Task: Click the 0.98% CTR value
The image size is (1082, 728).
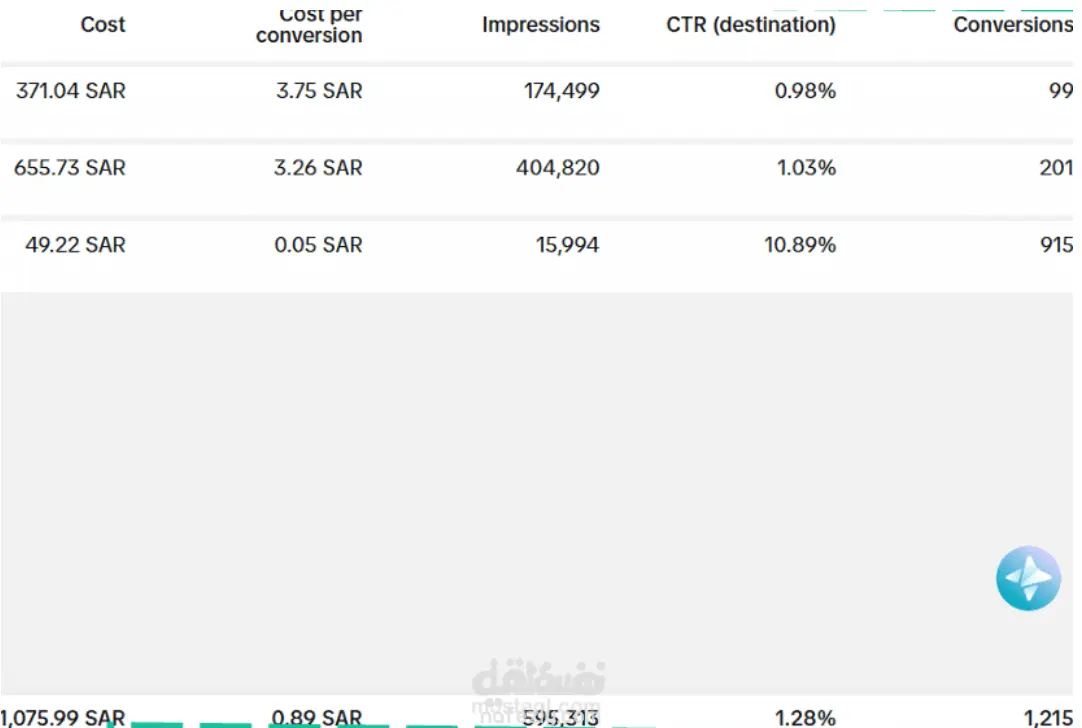Action: pos(805,91)
